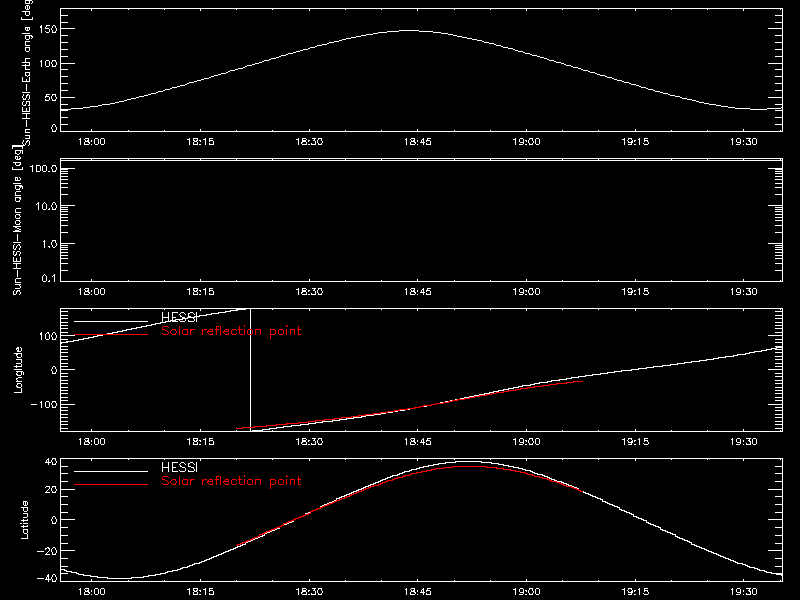The width and height of the screenshot is (800, 600).
Task: Click 19:00 time label under Moon angle plot
Action: (x=527, y=292)
